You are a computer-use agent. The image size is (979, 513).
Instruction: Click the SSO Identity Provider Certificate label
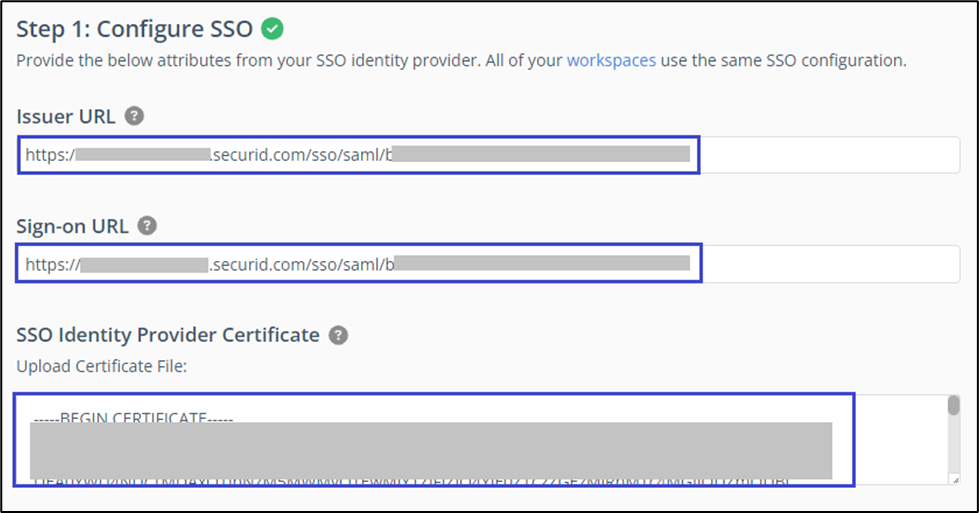tap(168, 335)
